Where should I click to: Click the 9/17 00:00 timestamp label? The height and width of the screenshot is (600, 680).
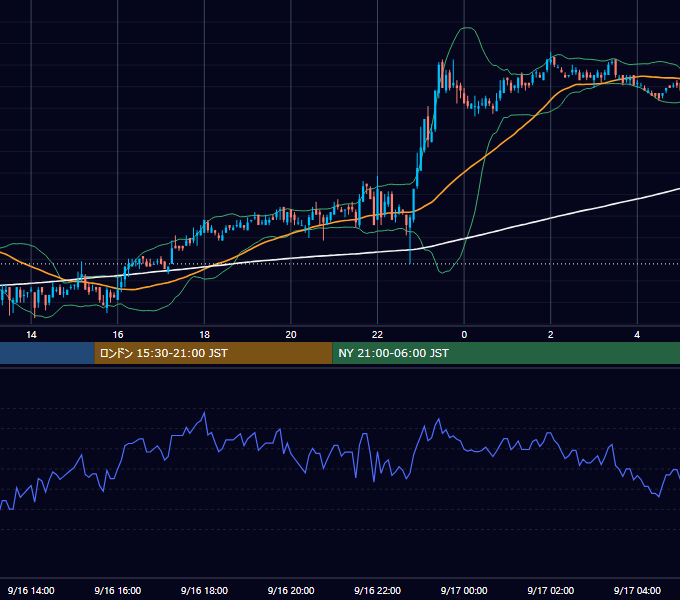point(464,590)
